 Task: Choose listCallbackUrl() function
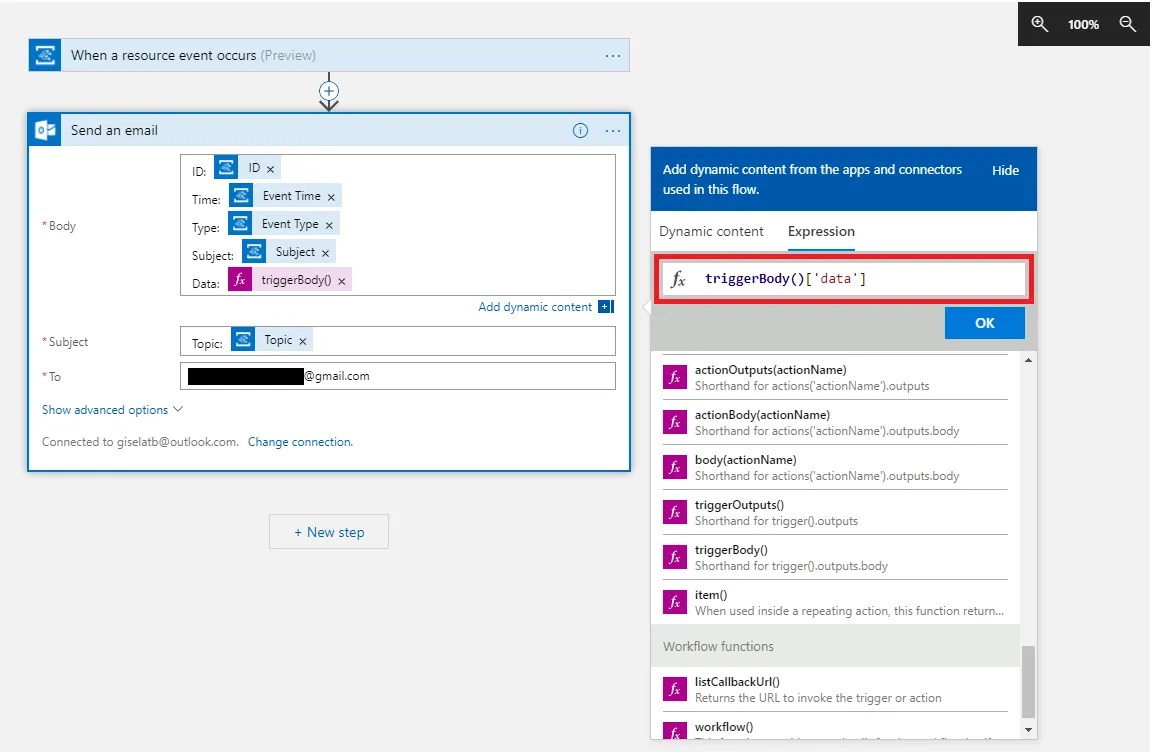click(835, 690)
